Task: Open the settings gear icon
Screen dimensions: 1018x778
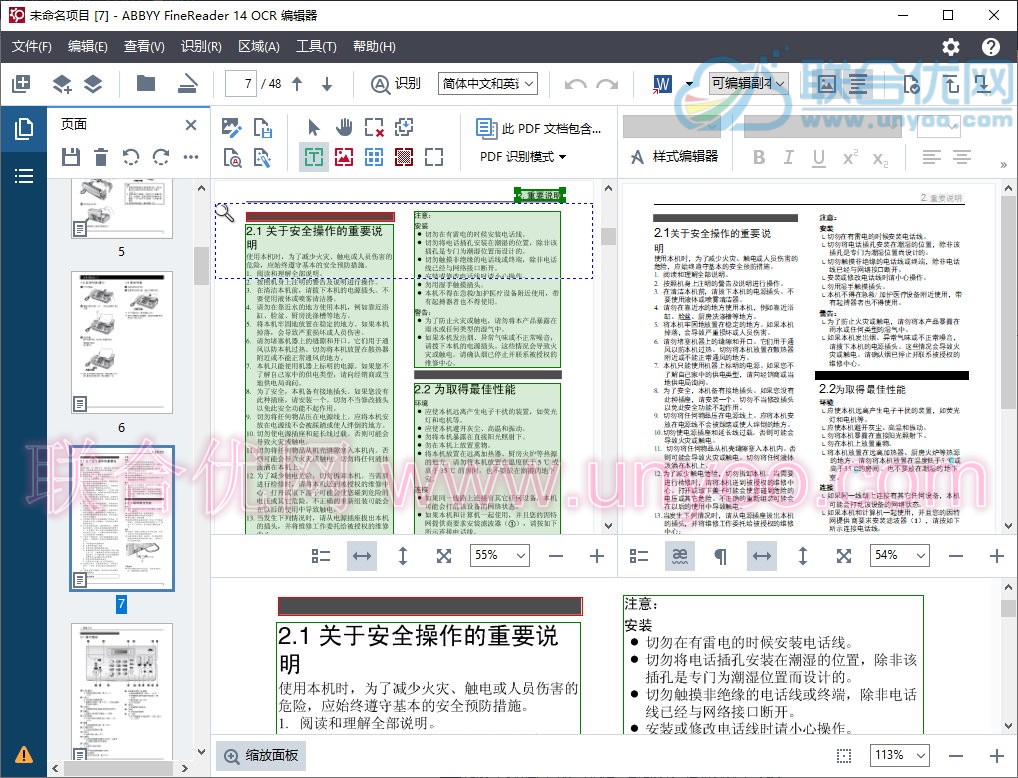Action: tap(950, 47)
